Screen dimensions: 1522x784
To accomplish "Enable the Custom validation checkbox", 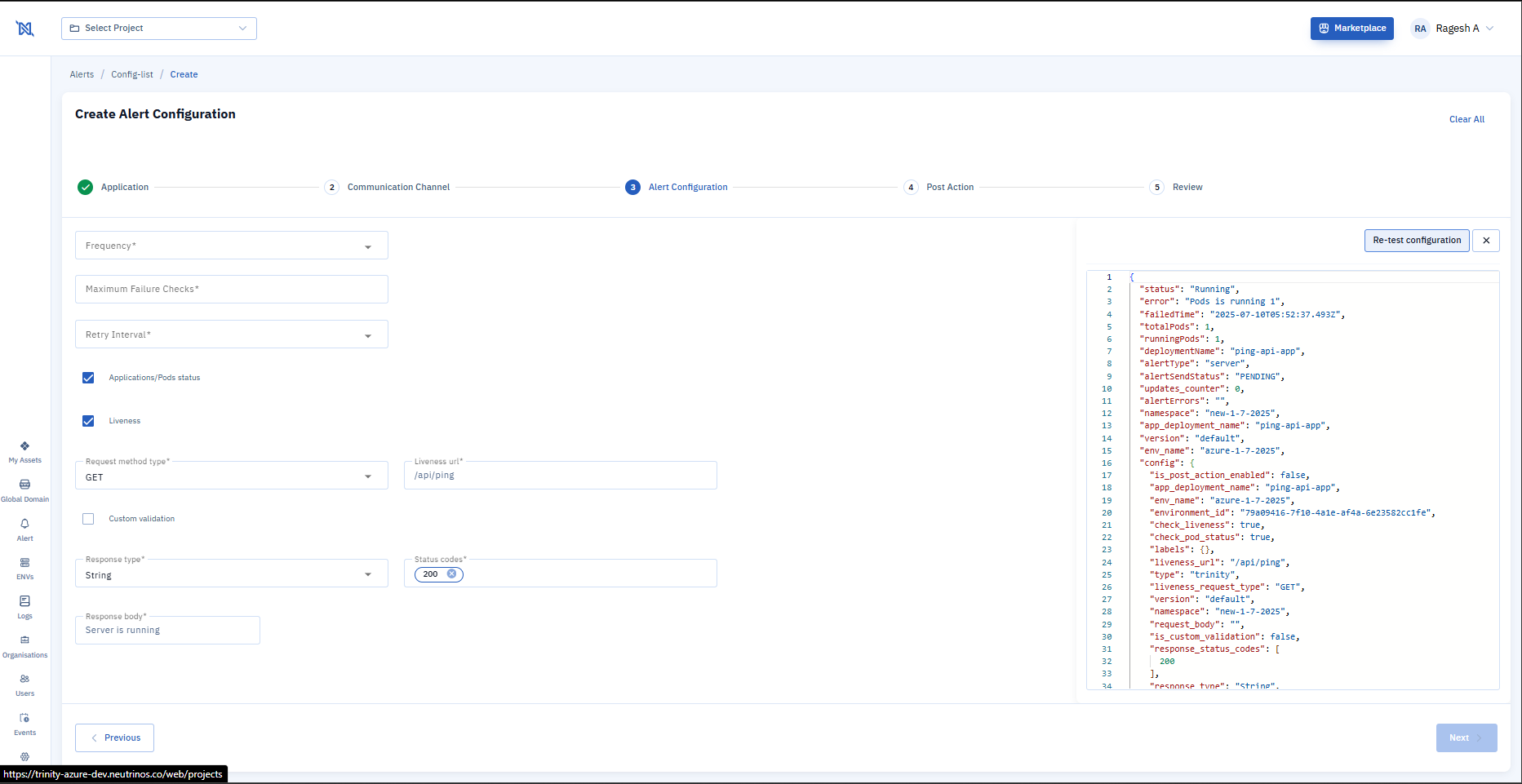I will pyautogui.click(x=88, y=519).
